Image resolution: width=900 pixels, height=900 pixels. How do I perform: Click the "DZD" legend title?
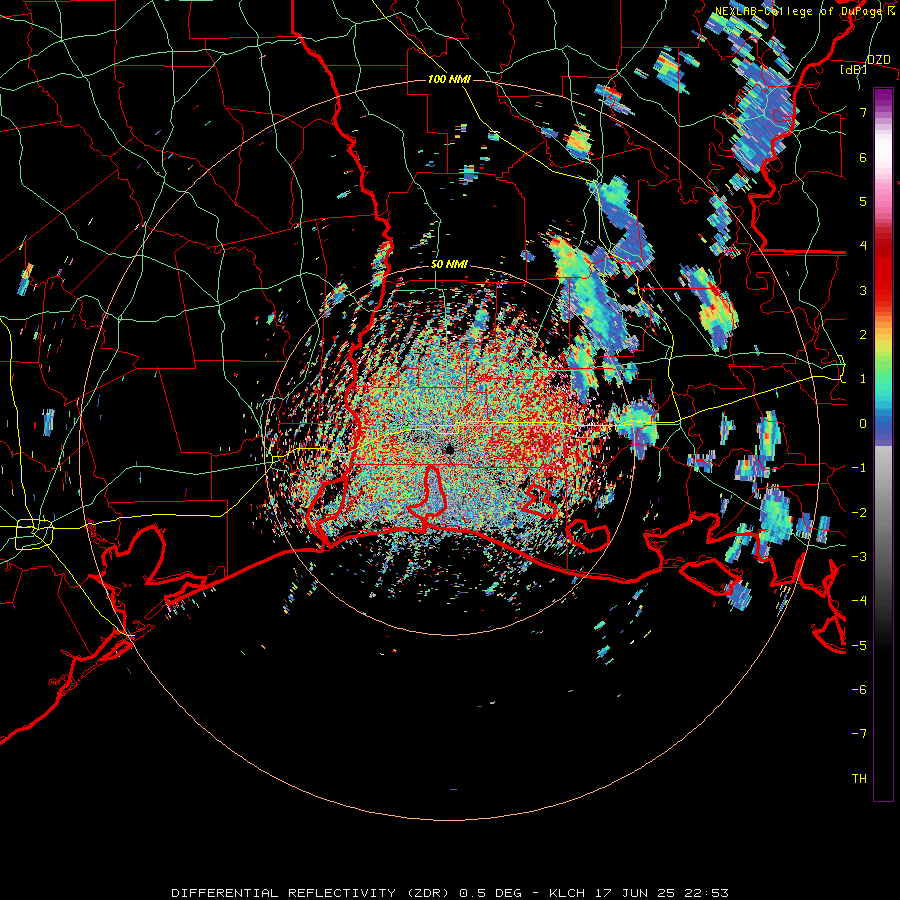[878, 60]
